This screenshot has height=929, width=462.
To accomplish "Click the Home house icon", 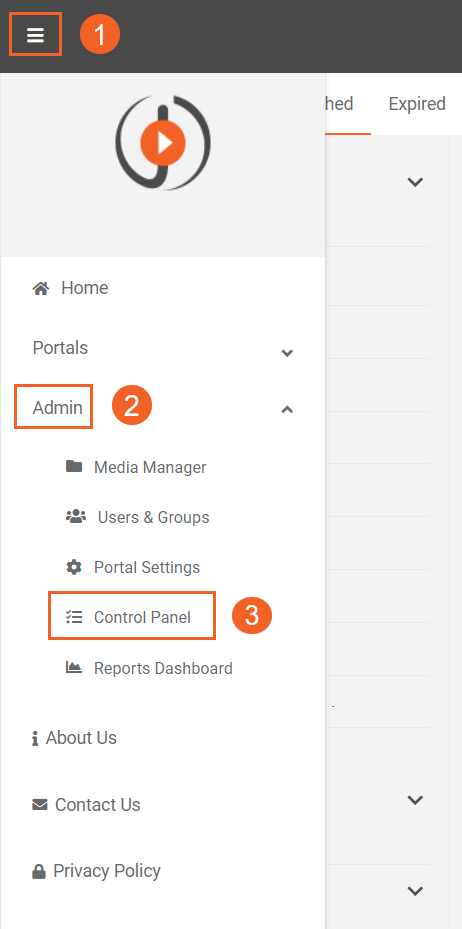I will click(x=40, y=289).
